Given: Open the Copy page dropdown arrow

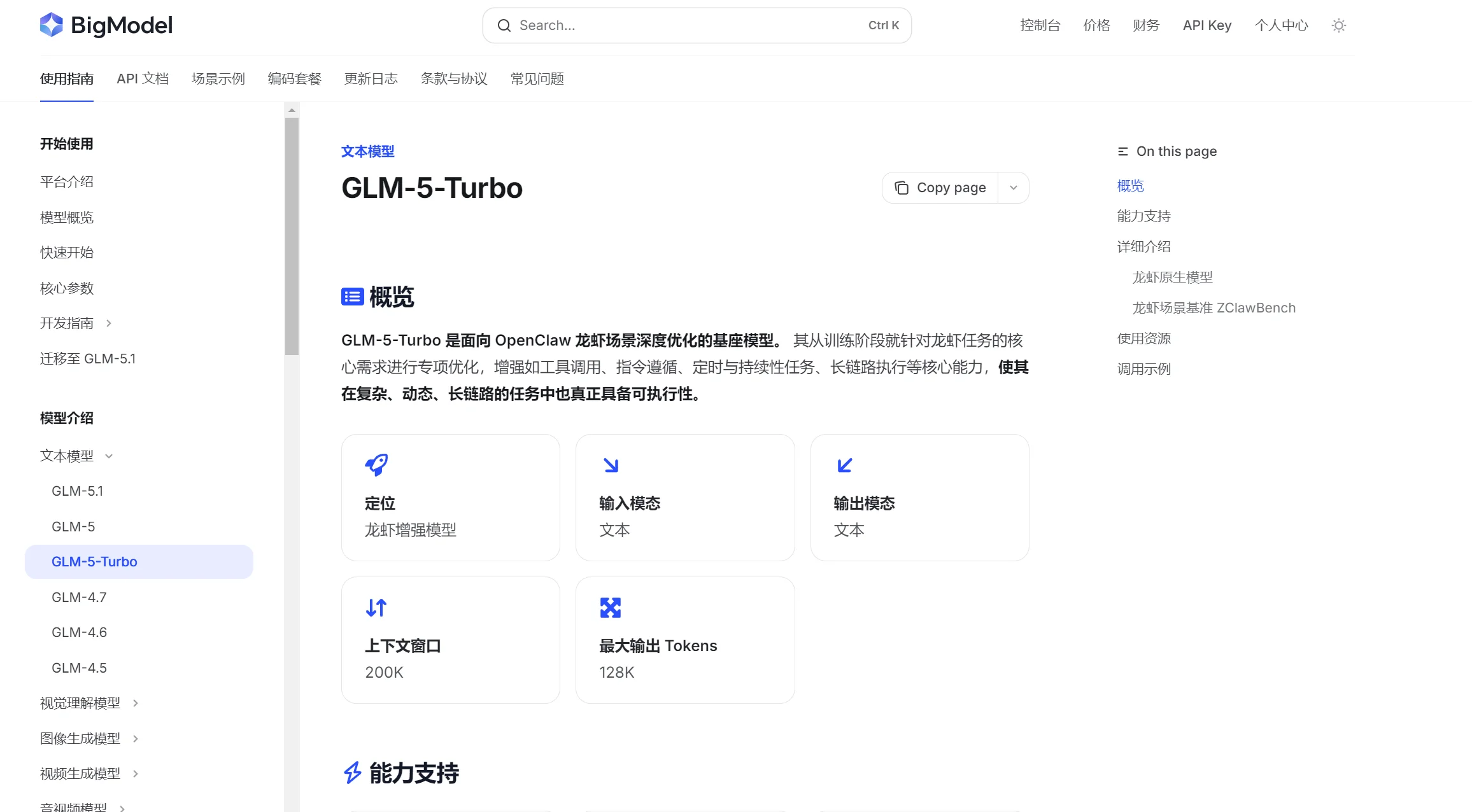Looking at the screenshot, I should tap(1014, 188).
